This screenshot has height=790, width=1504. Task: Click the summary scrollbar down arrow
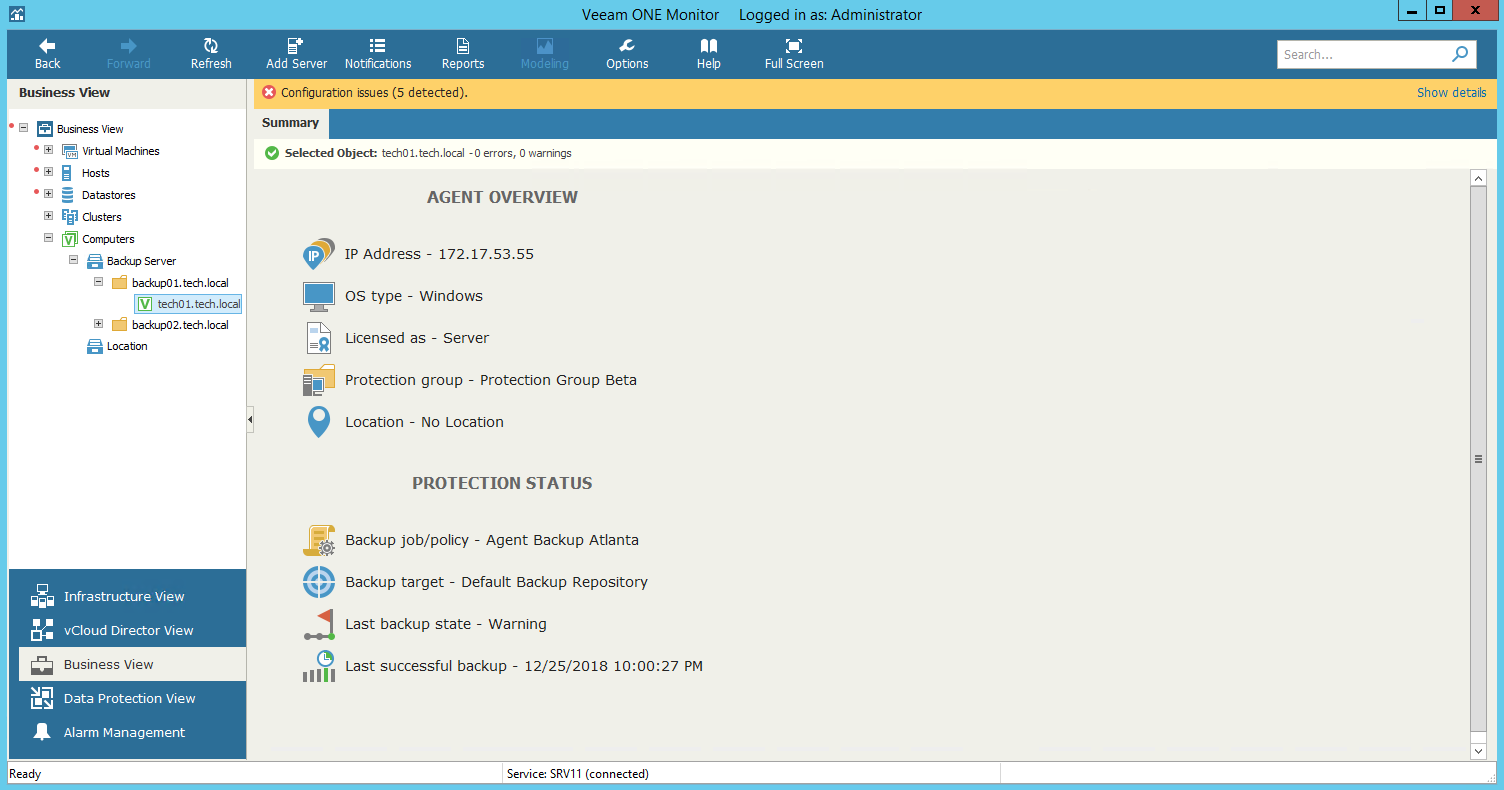[1478, 750]
